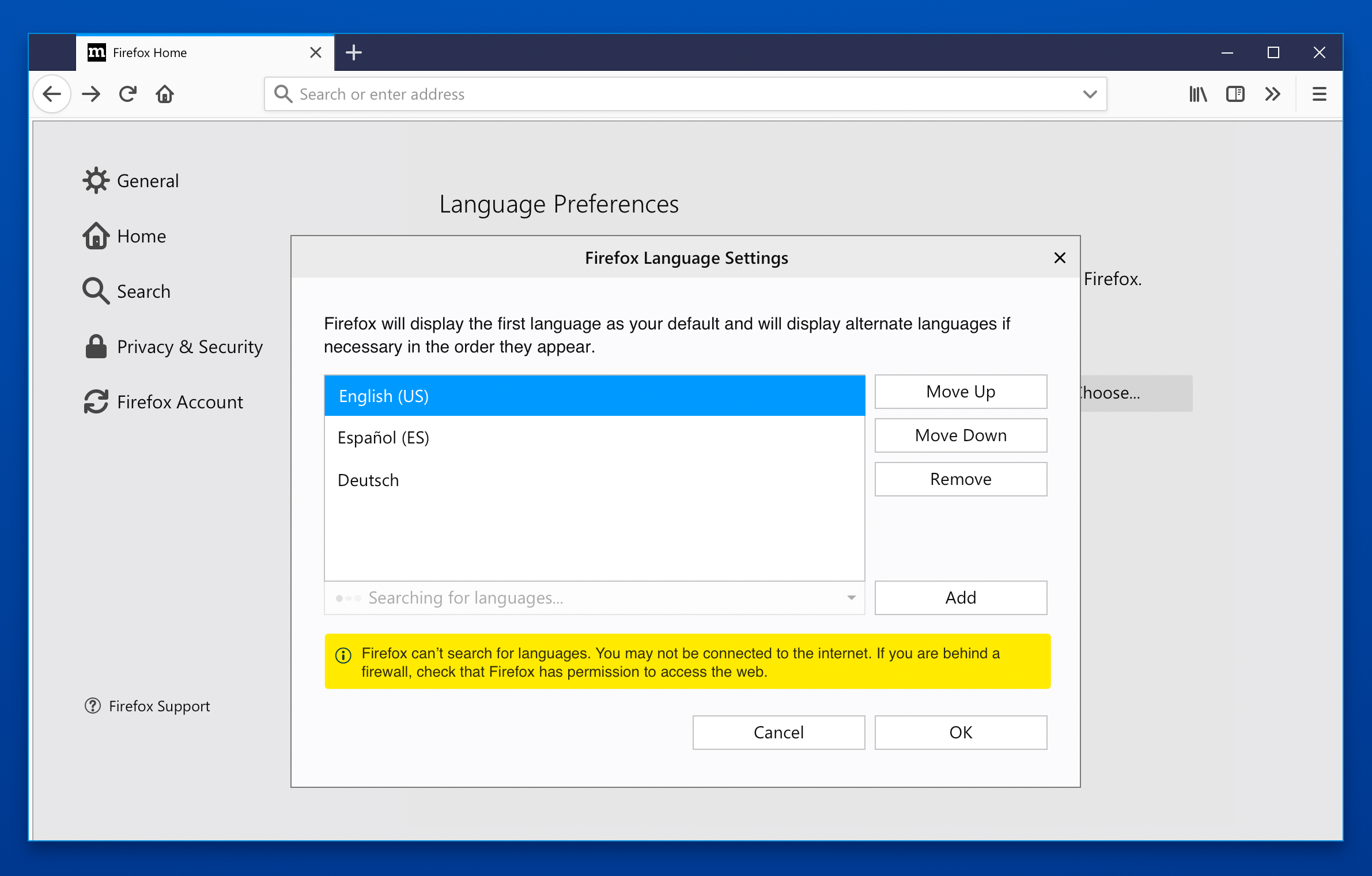The width and height of the screenshot is (1372, 876).
Task: Confirm language settings with OK
Action: 961,733
